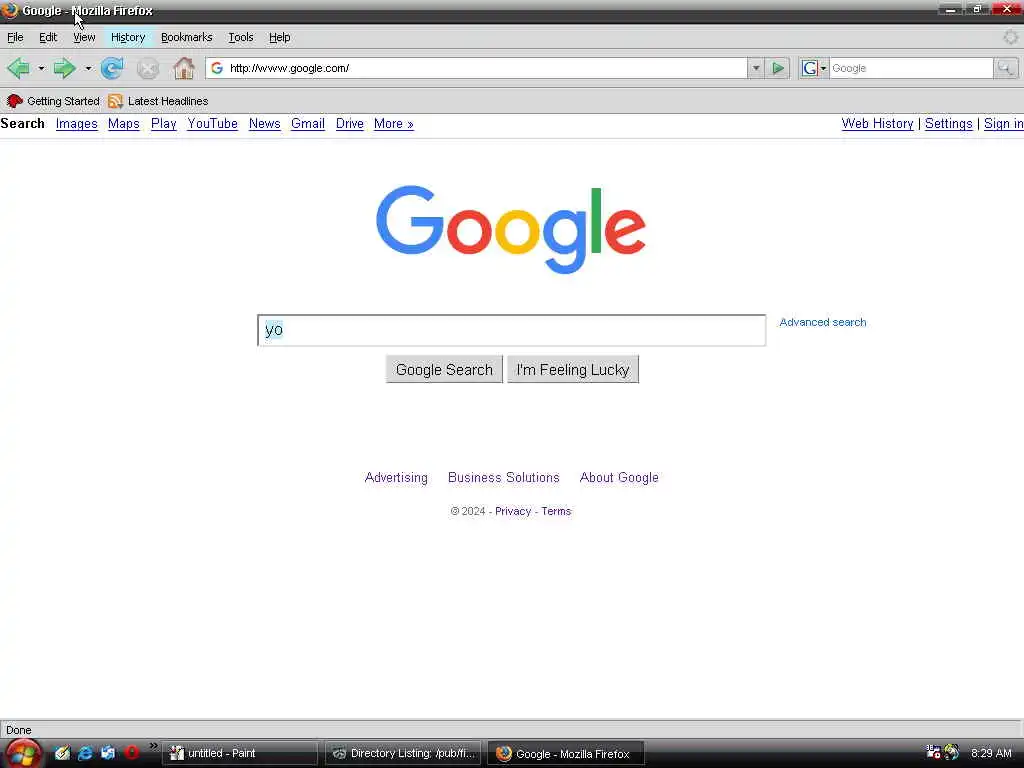The width and height of the screenshot is (1024, 768).
Task: Switch to Directory Listing taskbar window
Action: (x=403, y=753)
